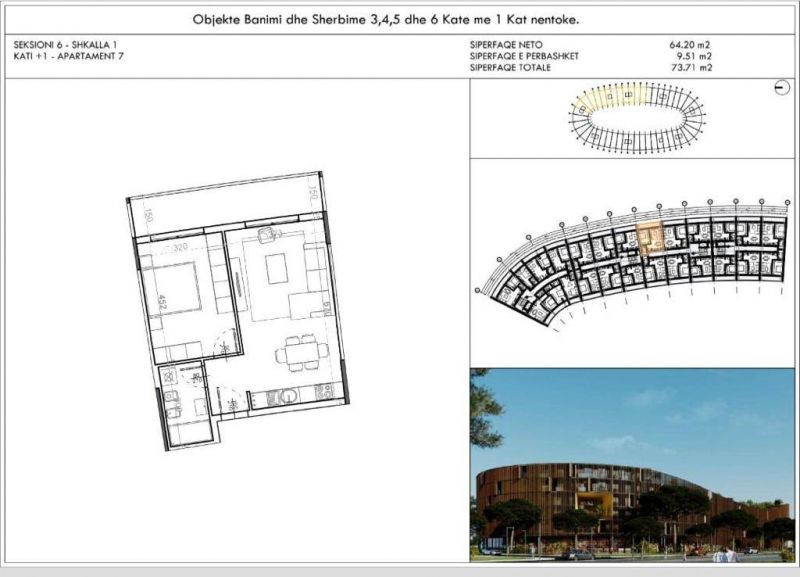This screenshot has height=577, width=800.
Task: Click the armchair in the living room
Action: (x=267, y=235)
